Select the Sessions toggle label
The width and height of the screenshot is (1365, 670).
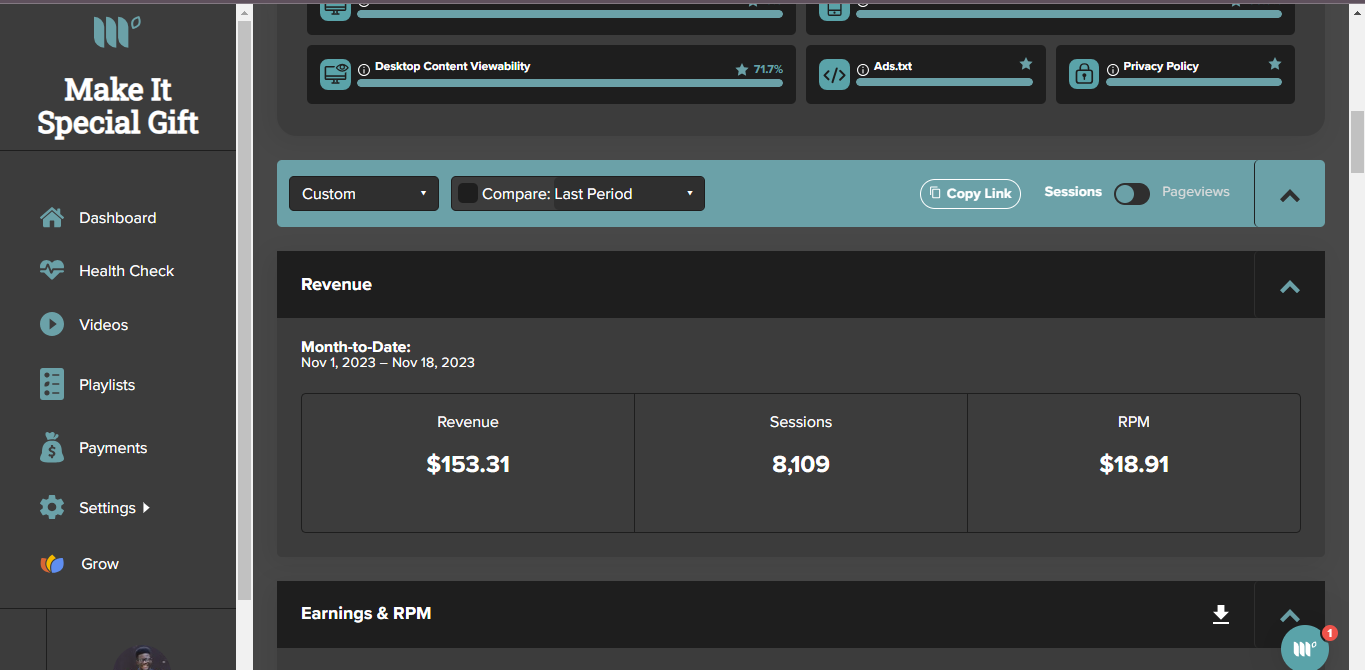[1073, 192]
